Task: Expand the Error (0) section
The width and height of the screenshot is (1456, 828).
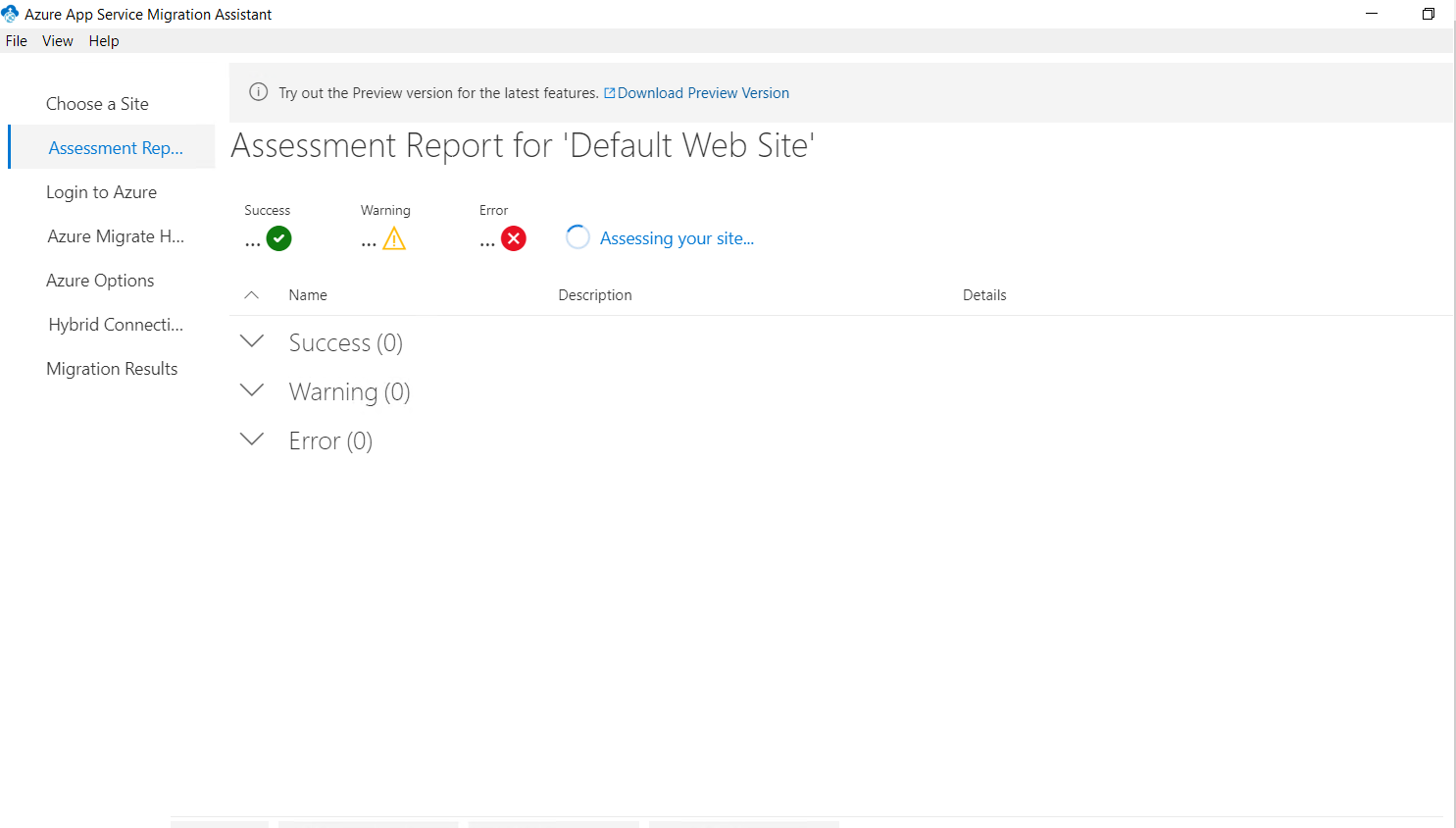Action: pos(252,440)
